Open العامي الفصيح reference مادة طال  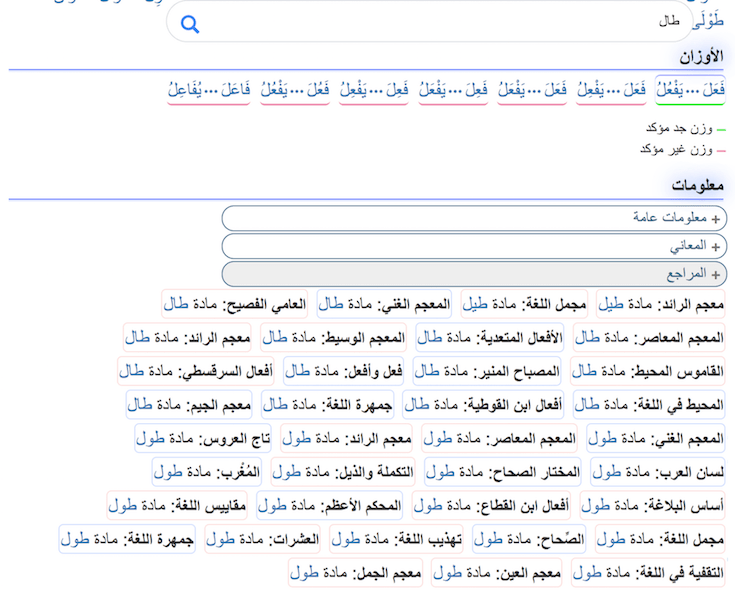coord(234,304)
